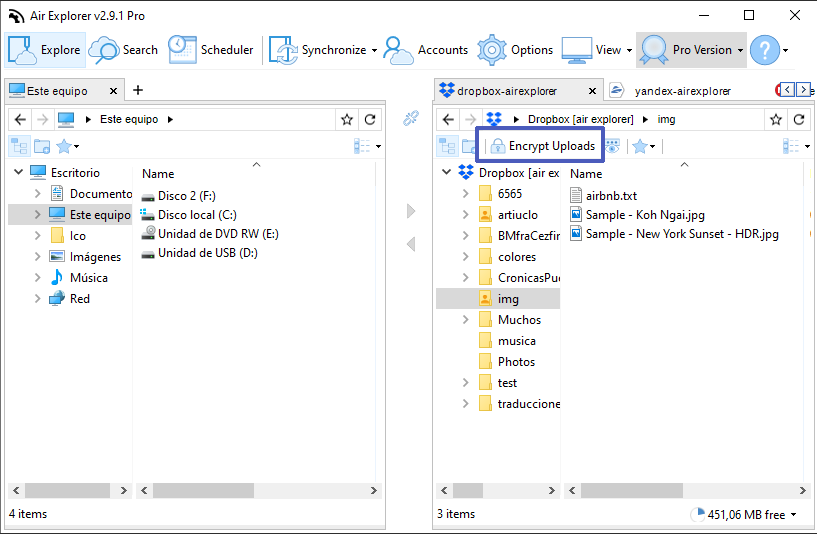Image resolution: width=817 pixels, height=534 pixels.
Task: Toggle folder tree in left pane
Action: tap(19, 146)
